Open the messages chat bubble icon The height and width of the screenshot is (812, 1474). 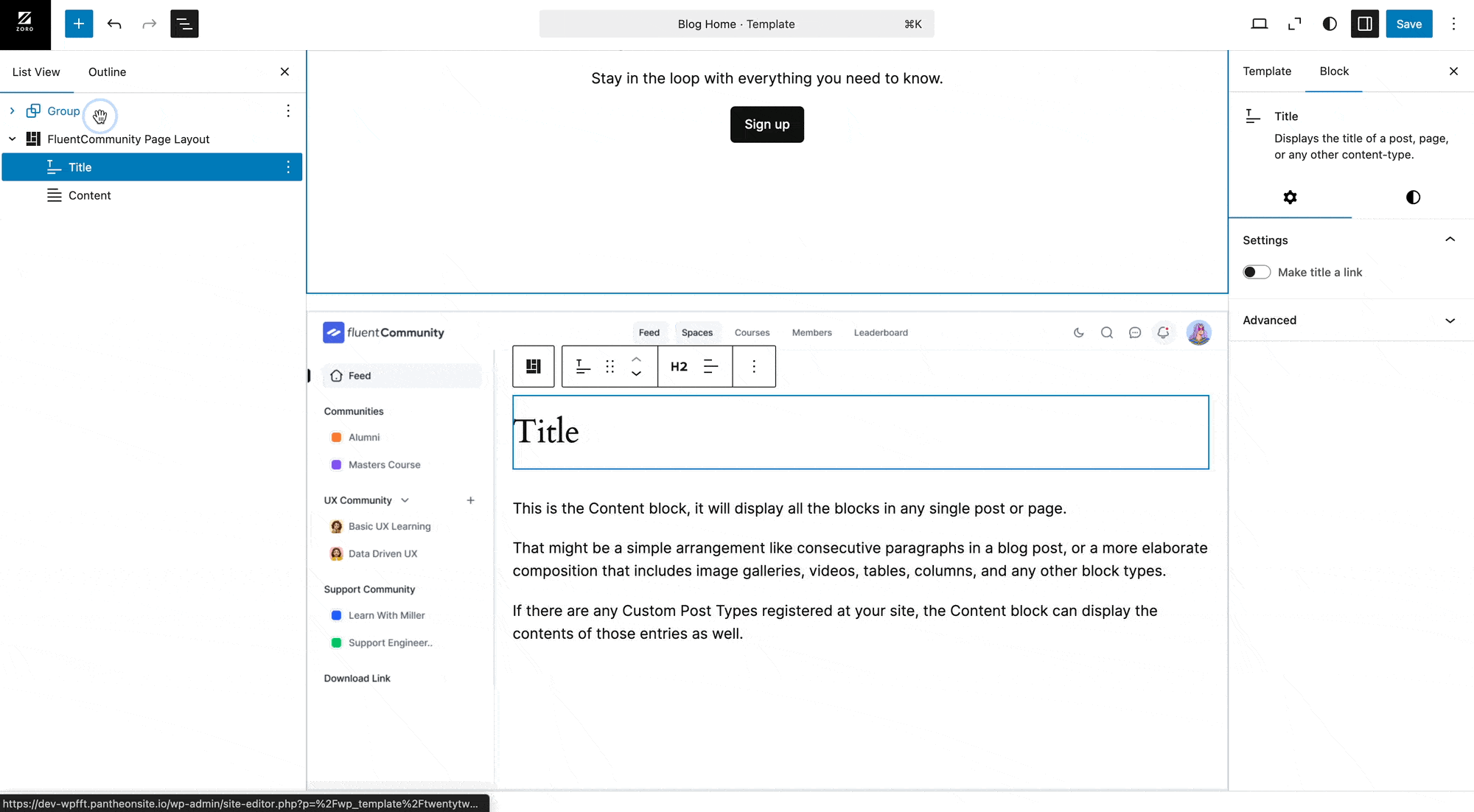[x=1135, y=333]
